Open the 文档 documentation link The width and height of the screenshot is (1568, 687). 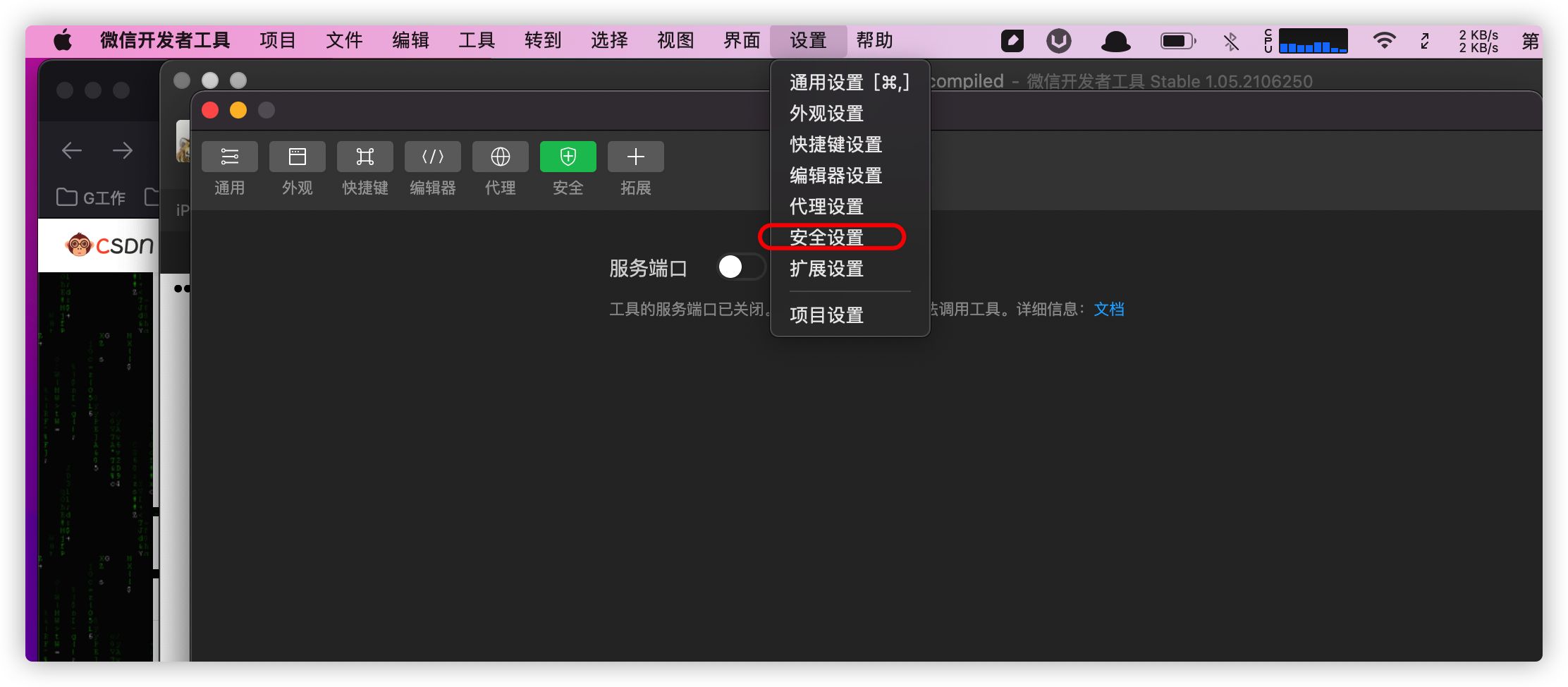pos(1109,309)
